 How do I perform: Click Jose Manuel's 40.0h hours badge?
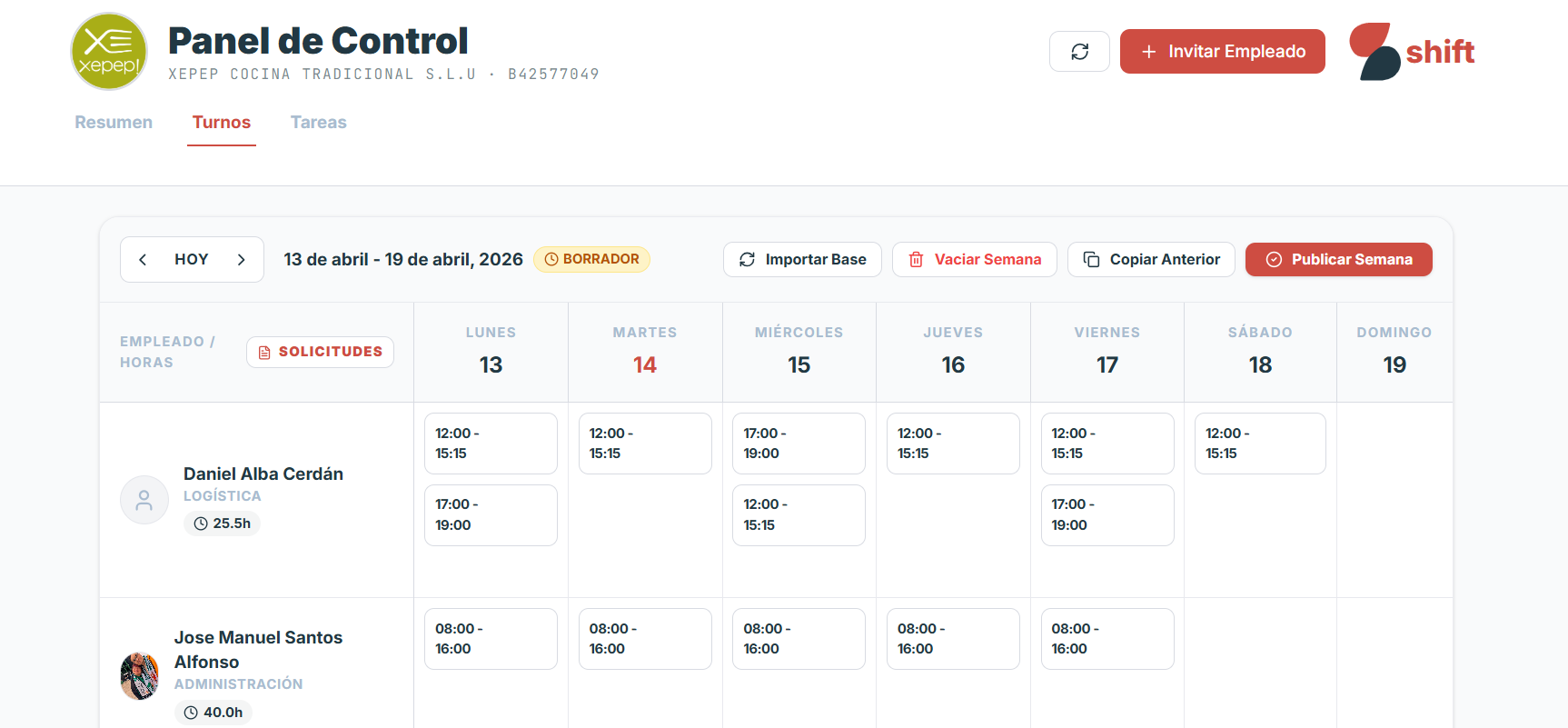pyautogui.click(x=213, y=713)
